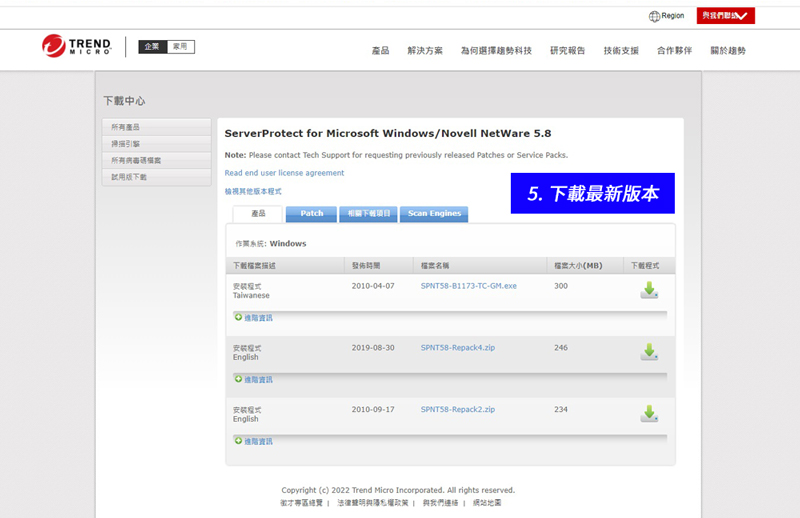This screenshot has height=518, width=800.
Task: Click the file size value 300
Action: (x=561, y=286)
